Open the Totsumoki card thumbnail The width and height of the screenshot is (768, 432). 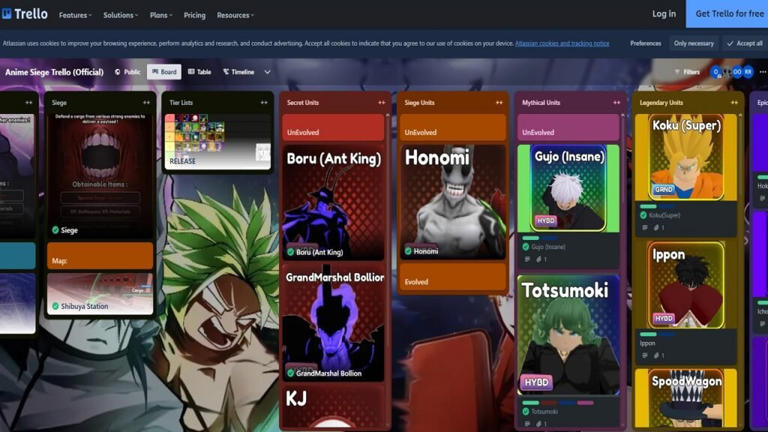568,335
